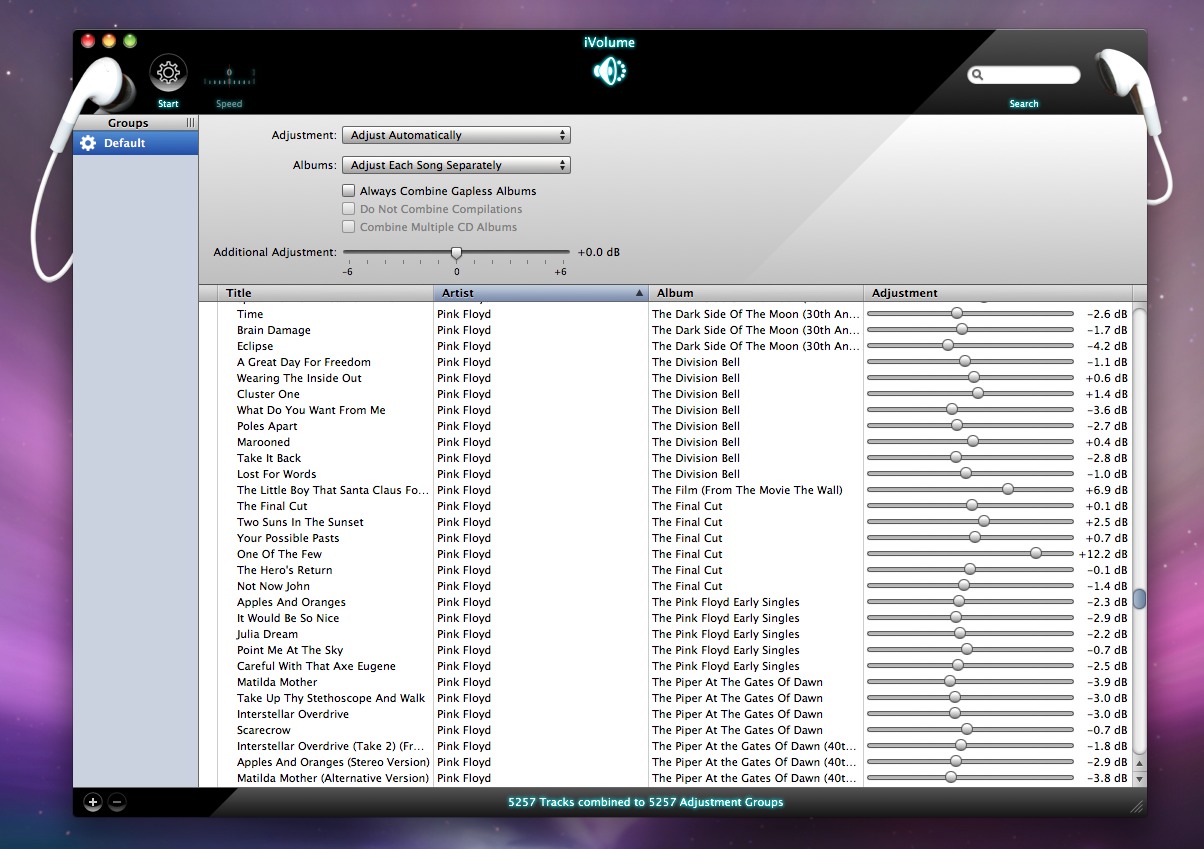Click inside the Search input field
The height and width of the screenshot is (849, 1204).
click(1030, 74)
